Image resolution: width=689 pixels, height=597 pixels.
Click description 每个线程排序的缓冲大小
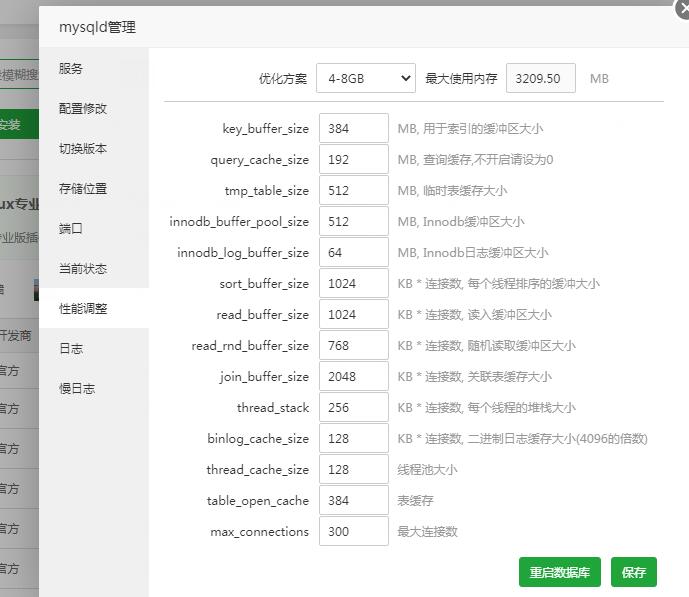coord(533,284)
